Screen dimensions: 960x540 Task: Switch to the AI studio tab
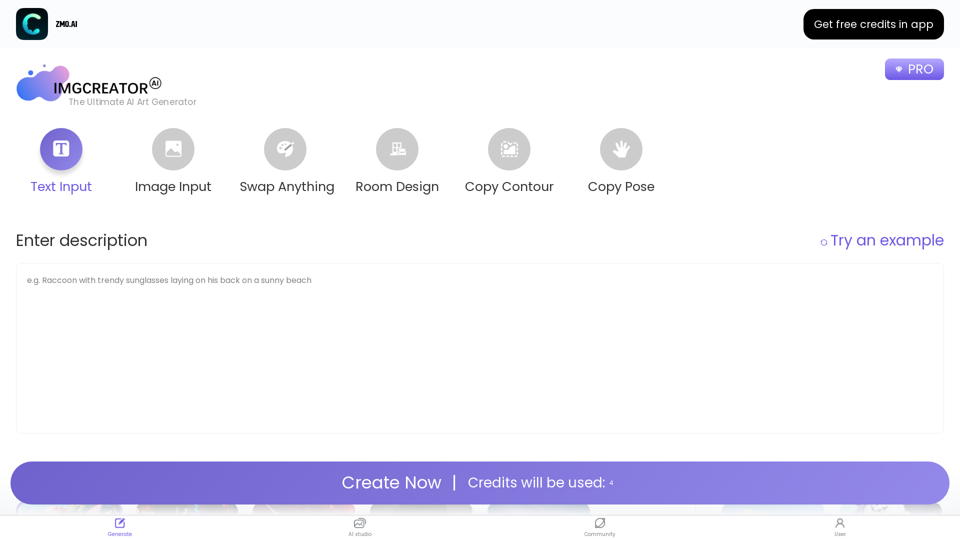click(360, 527)
